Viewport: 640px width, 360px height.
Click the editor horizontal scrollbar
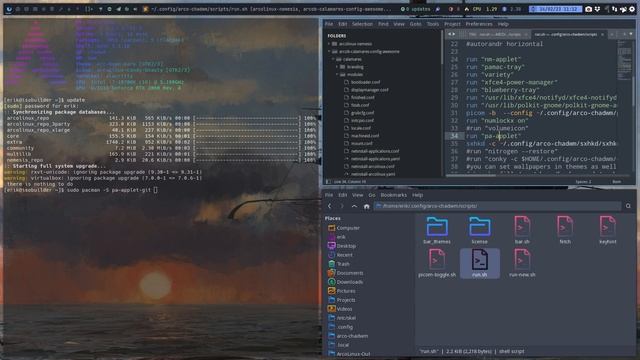point(471,176)
